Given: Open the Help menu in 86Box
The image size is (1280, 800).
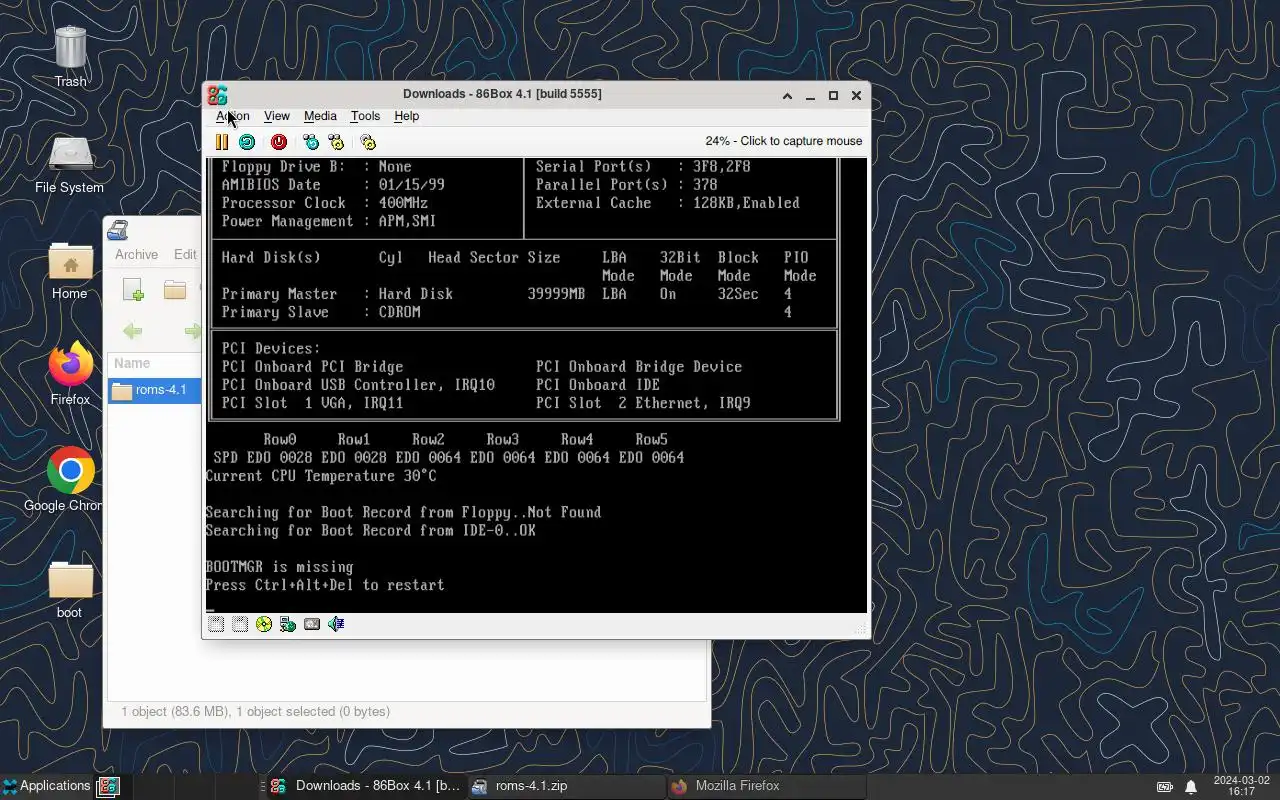Looking at the screenshot, I should pos(406,116).
